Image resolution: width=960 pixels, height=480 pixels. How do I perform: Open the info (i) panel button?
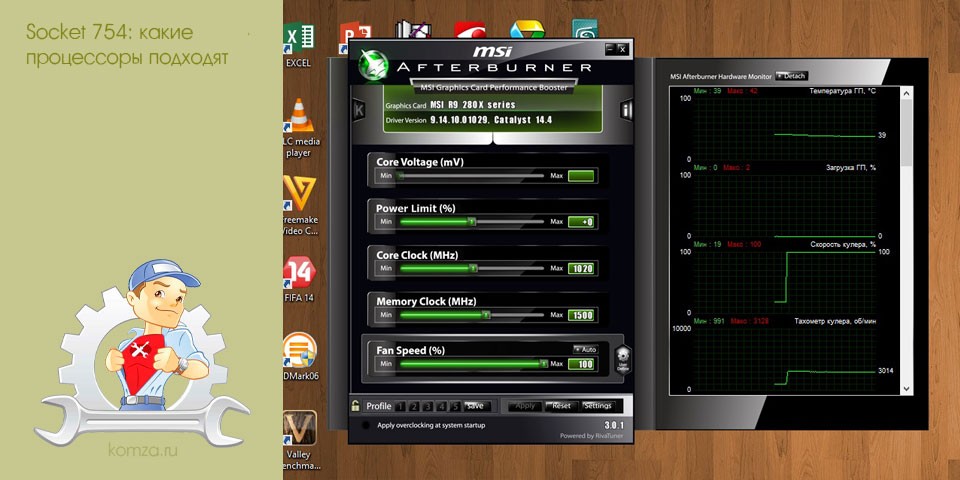626,110
